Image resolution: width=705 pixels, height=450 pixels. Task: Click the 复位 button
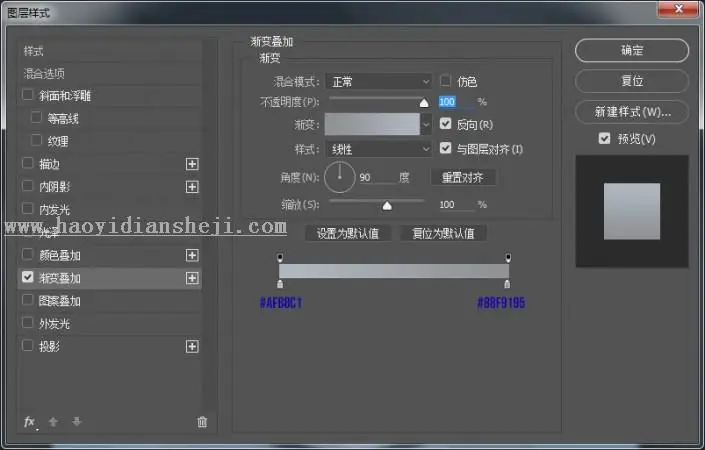click(632, 81)
